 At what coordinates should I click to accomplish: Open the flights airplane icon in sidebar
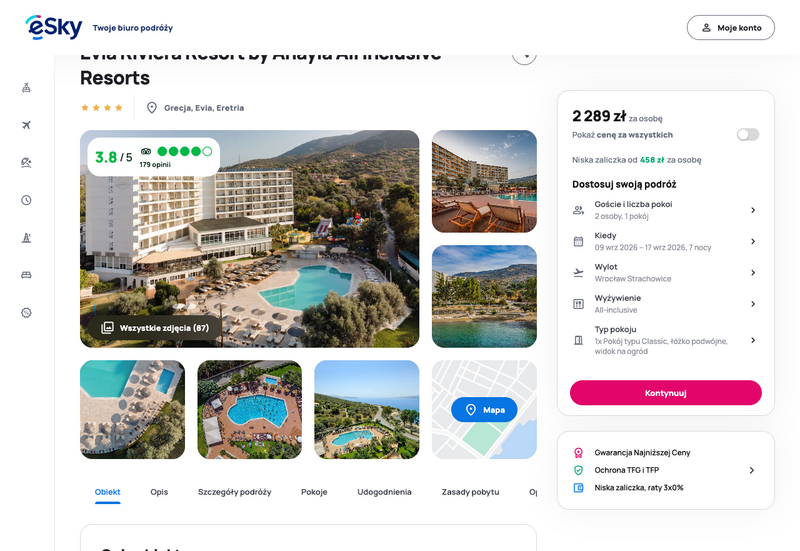(27, 125)
